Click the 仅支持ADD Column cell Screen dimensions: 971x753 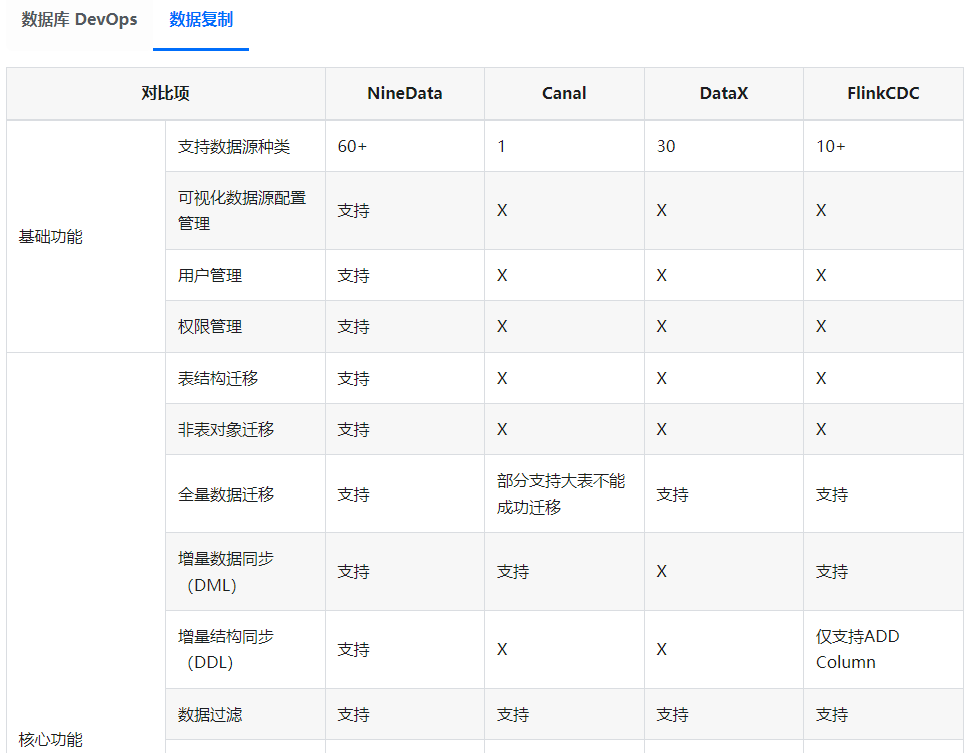point(858,649)
